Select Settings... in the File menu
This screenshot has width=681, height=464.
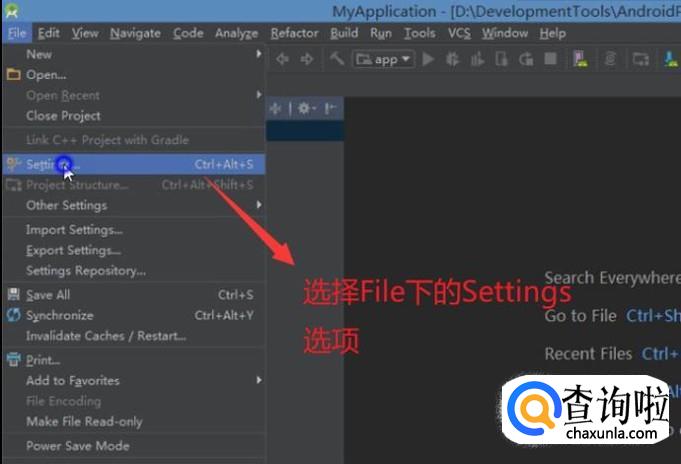coord(134,164)
